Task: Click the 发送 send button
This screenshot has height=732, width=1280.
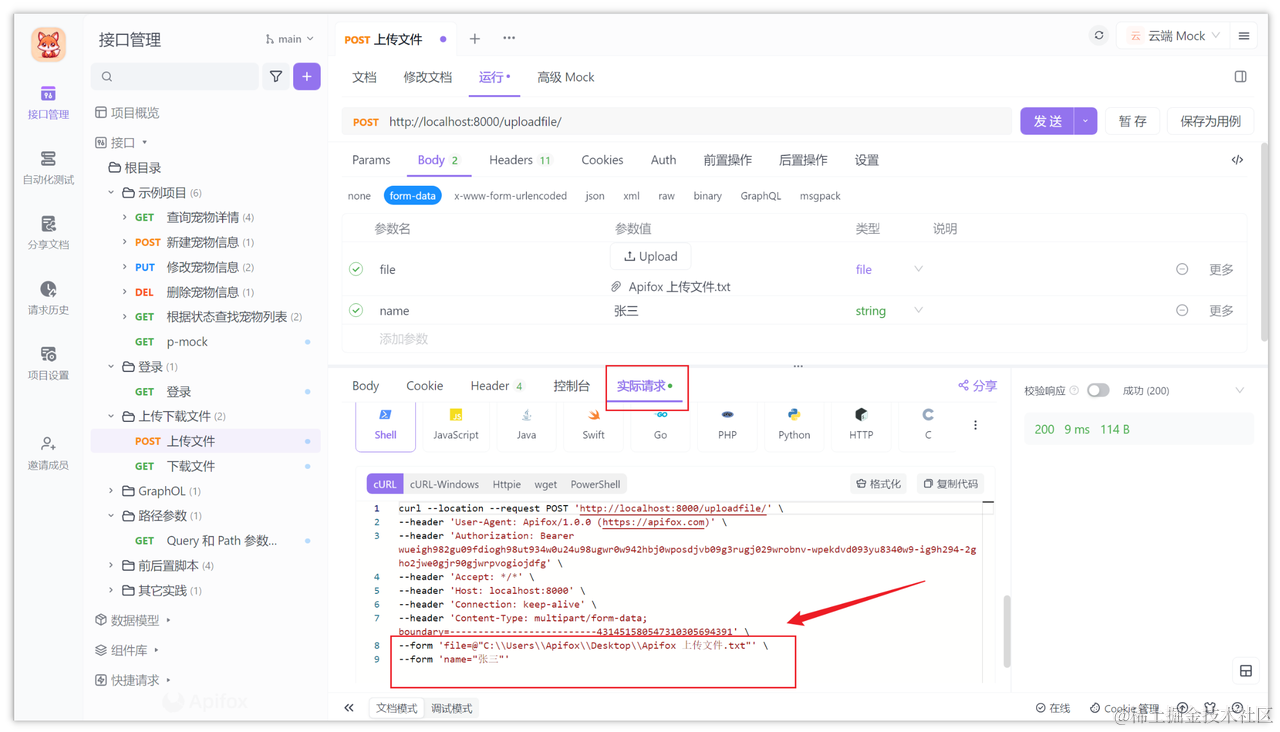Action: [x=1047, y=120]
